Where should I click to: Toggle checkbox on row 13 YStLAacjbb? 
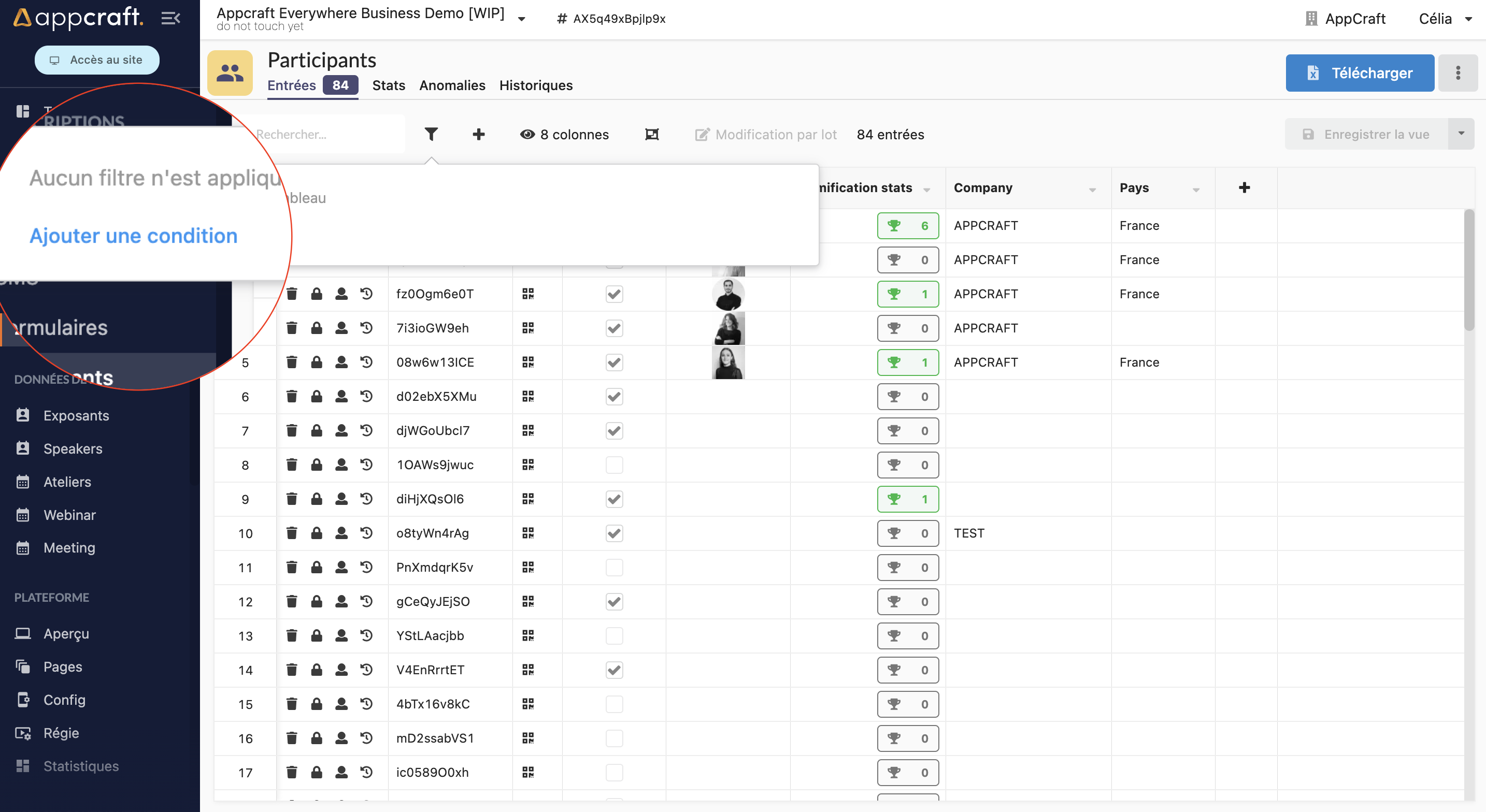click(x=615, y=635)
